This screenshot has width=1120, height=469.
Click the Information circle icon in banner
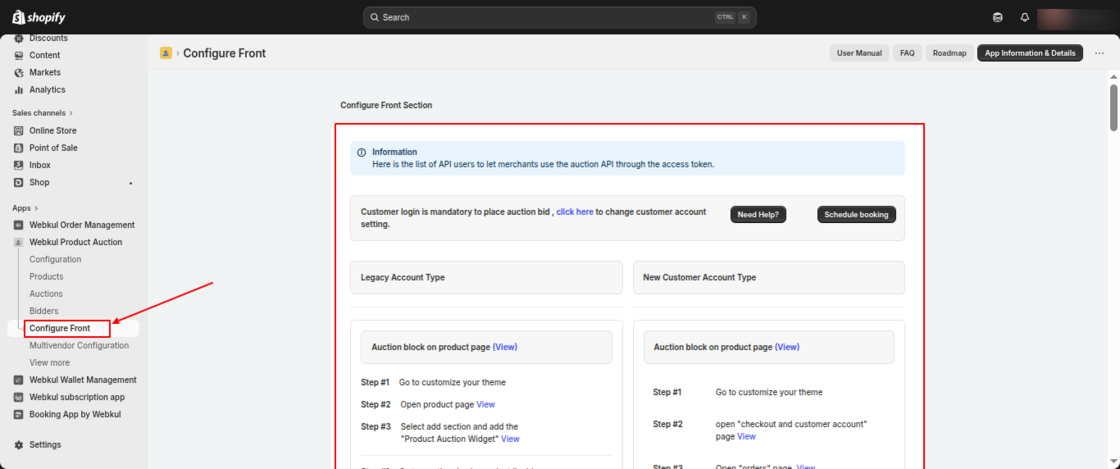tap(361, 152)
